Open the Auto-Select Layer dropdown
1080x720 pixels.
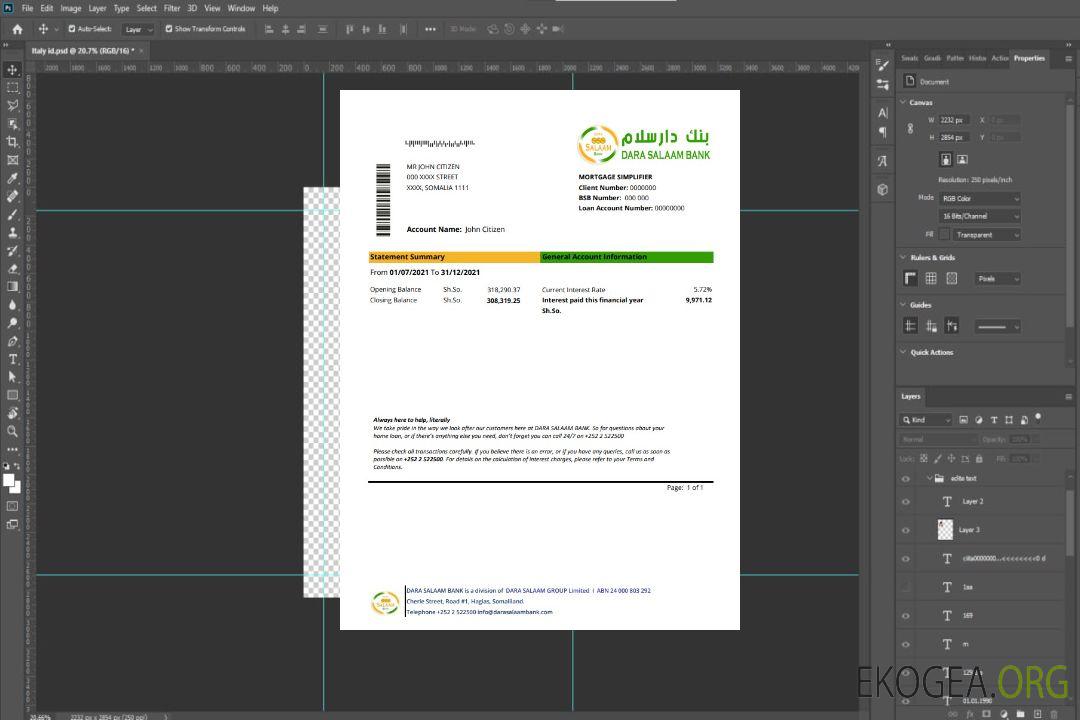pyautogui.click(x=138, y=30)
